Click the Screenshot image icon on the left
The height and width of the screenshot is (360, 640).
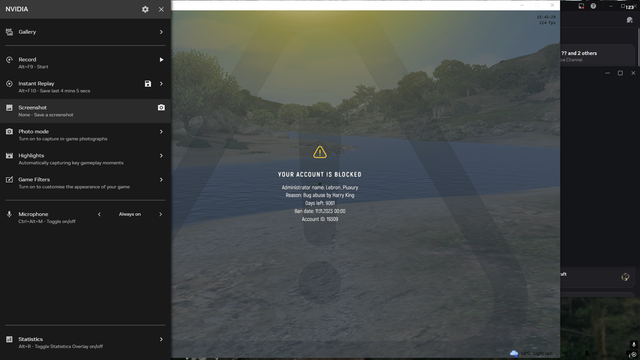point(9,108)
